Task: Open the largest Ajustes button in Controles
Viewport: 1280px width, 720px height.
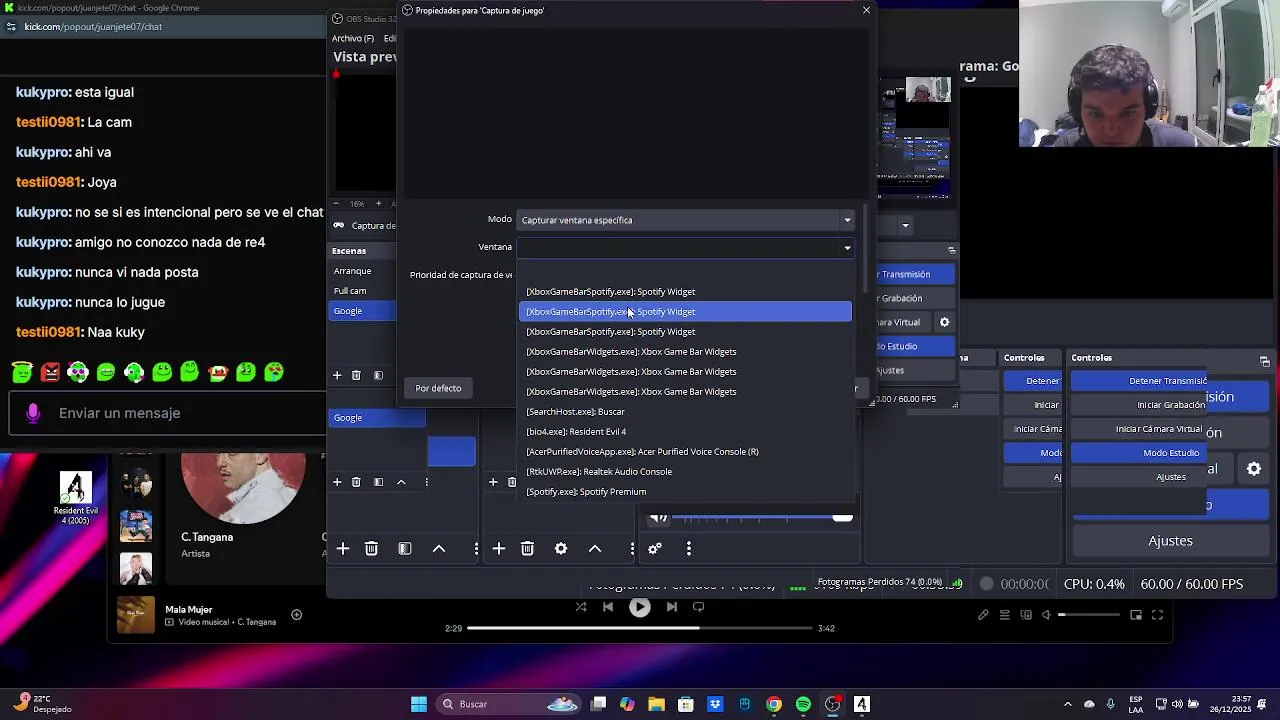Action: coord(1171,541)
